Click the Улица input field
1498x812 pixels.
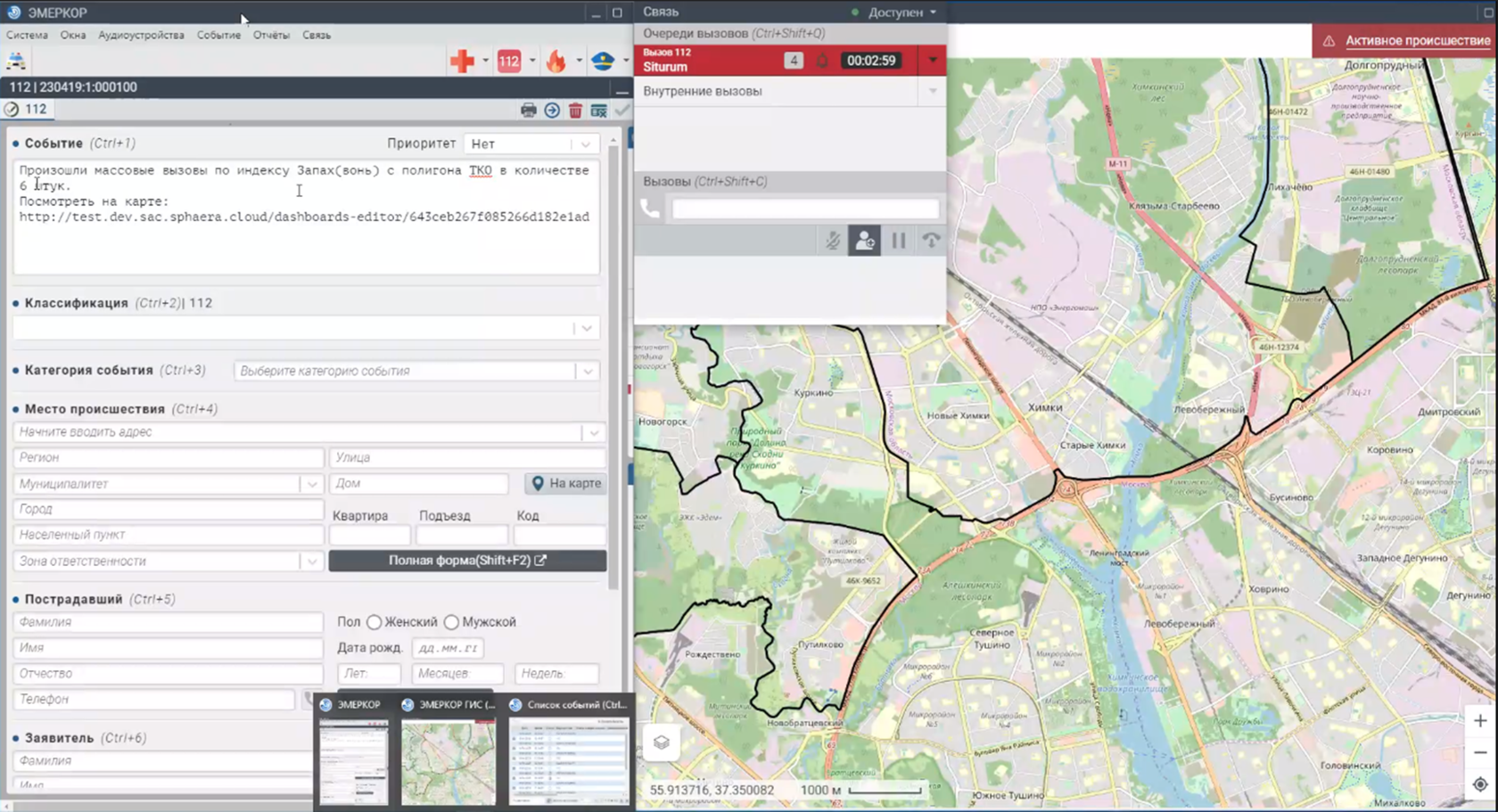467,457
